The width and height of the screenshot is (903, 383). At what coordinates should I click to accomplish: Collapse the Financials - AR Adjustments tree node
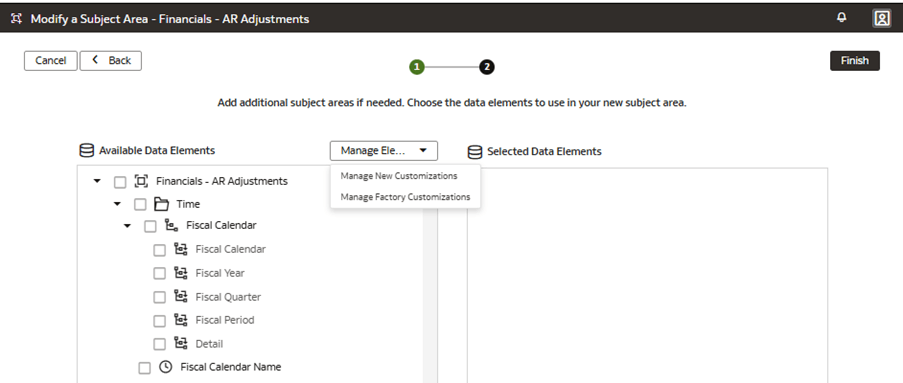(97, 181)
